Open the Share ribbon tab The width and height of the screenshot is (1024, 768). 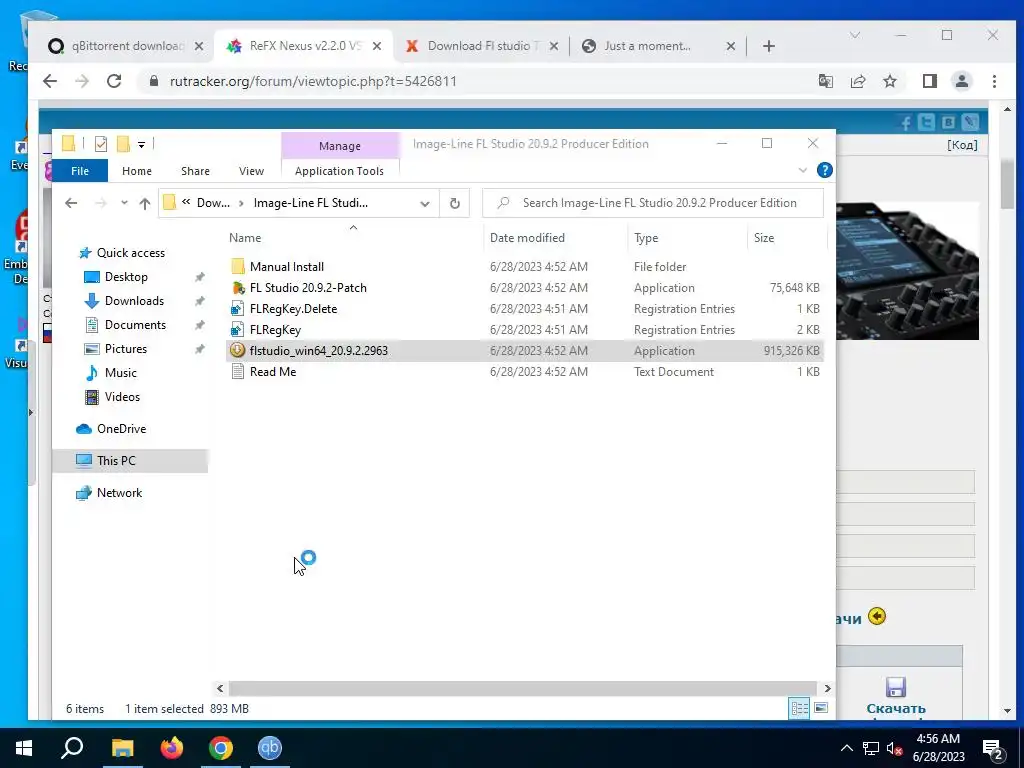195,171
